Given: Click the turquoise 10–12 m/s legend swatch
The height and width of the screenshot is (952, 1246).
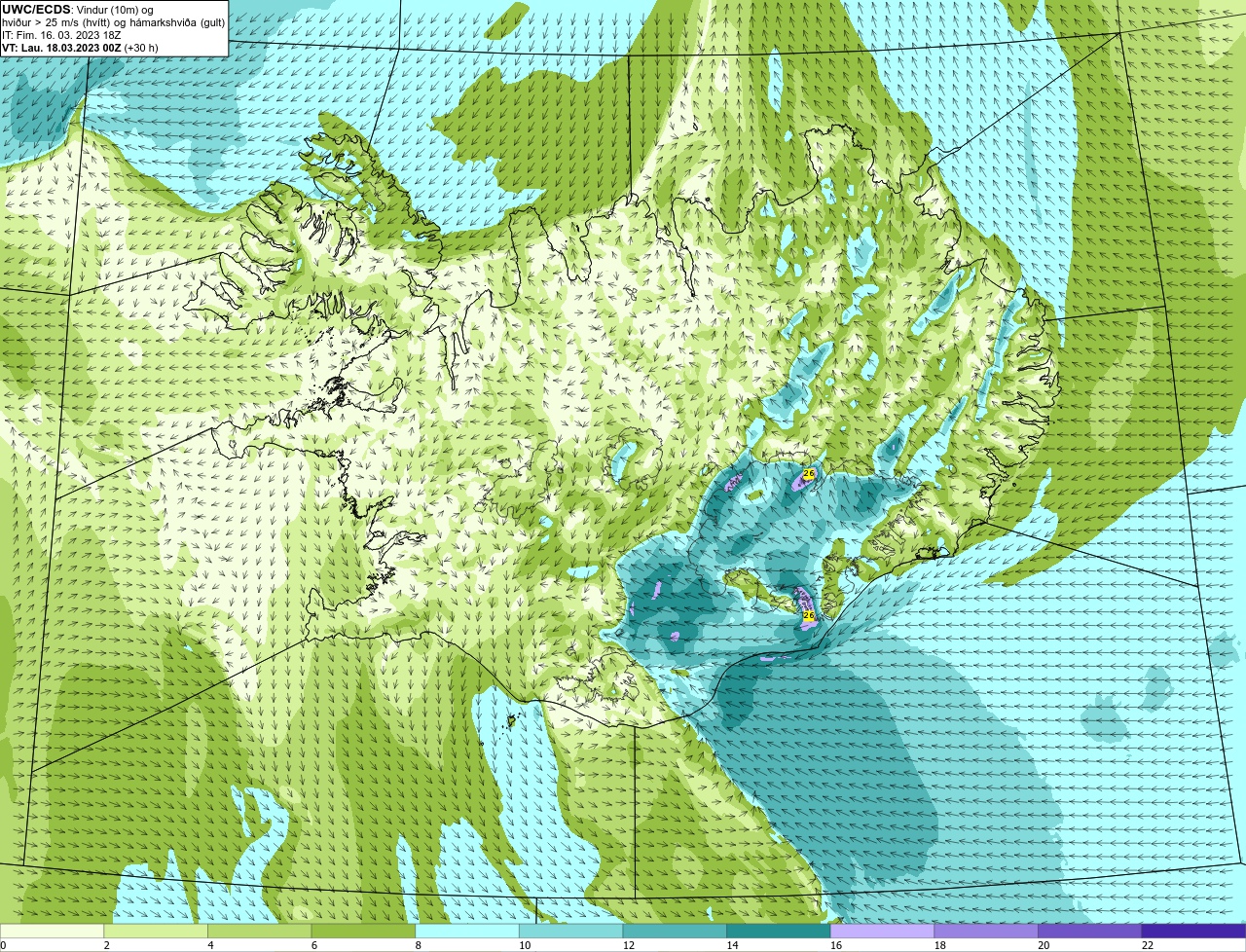Looking at the screenshot, I should (571, 931).
